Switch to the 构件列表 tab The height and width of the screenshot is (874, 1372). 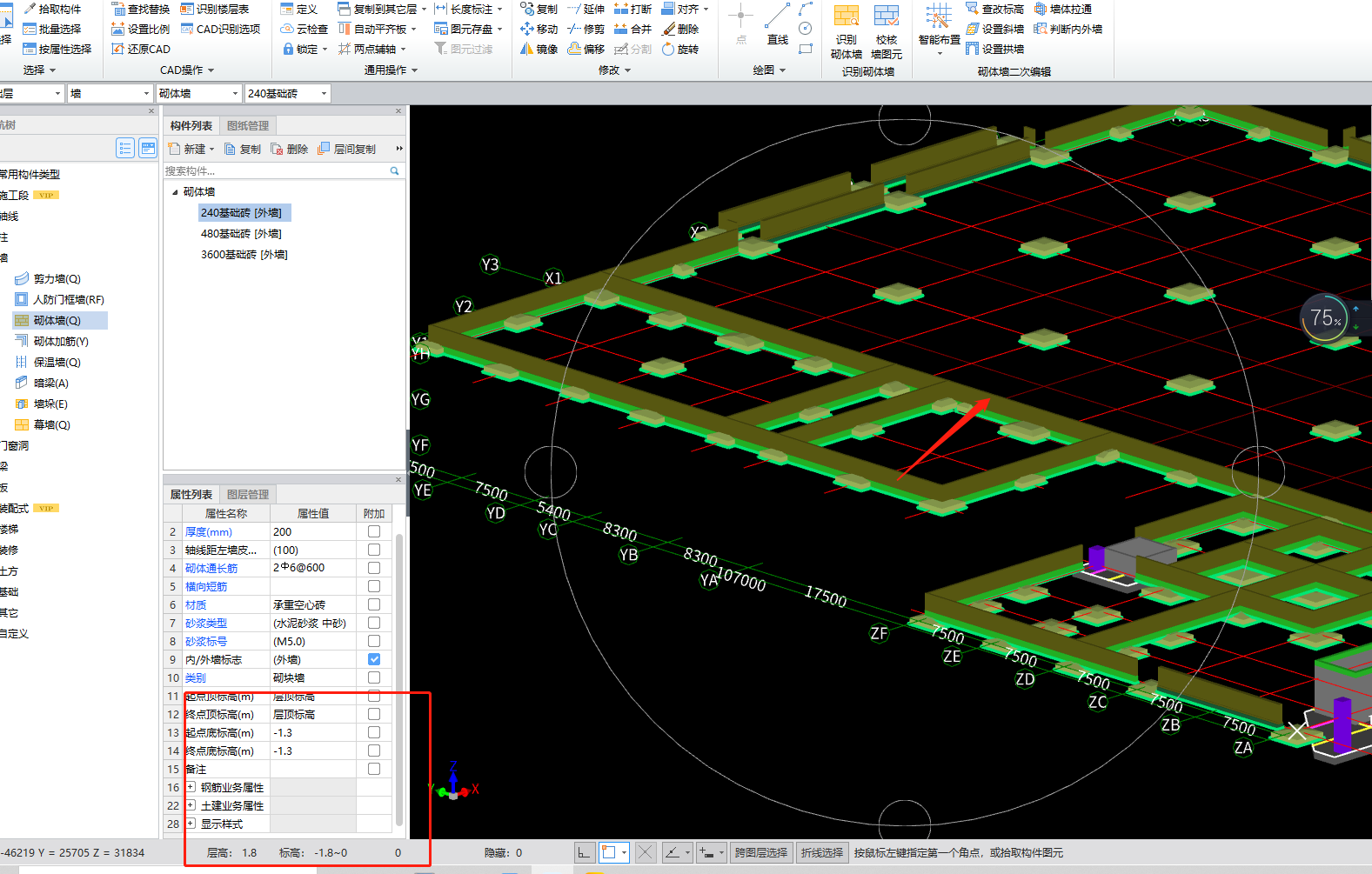191,126
